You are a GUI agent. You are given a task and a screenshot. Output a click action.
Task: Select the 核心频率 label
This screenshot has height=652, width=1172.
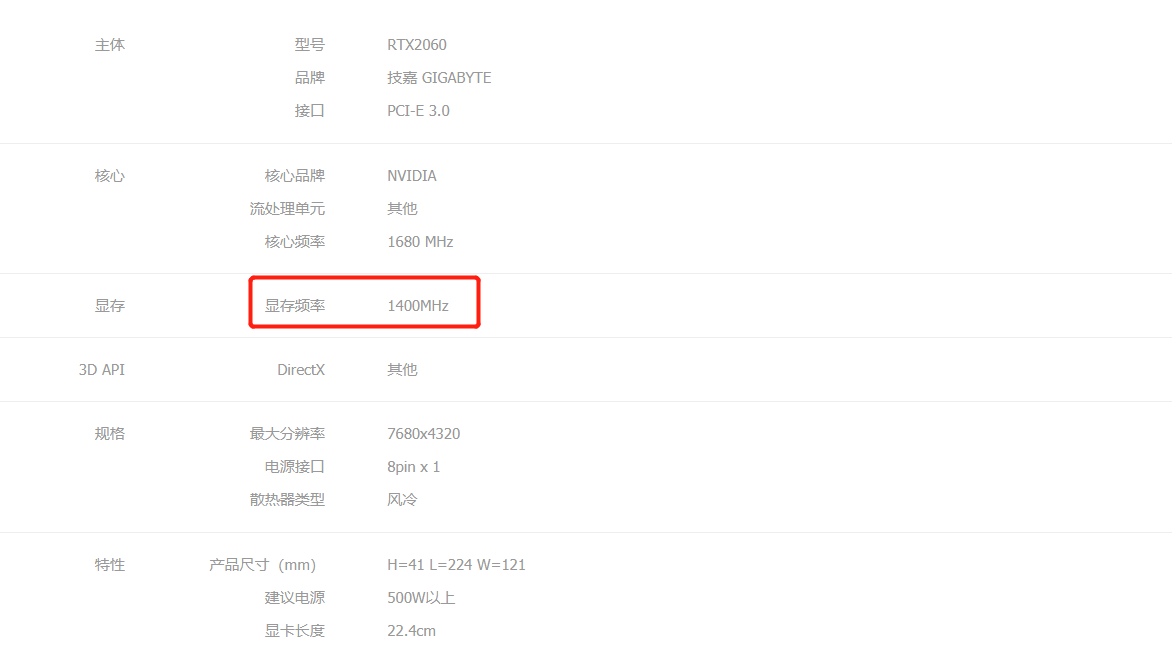[294, 242]
